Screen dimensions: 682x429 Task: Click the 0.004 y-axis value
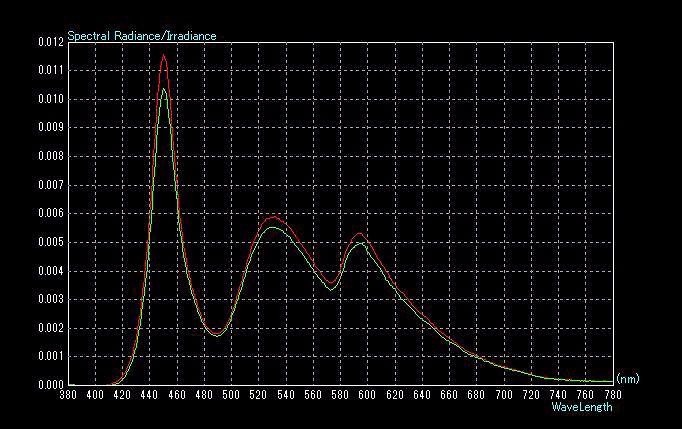click(x=51, y=271)
